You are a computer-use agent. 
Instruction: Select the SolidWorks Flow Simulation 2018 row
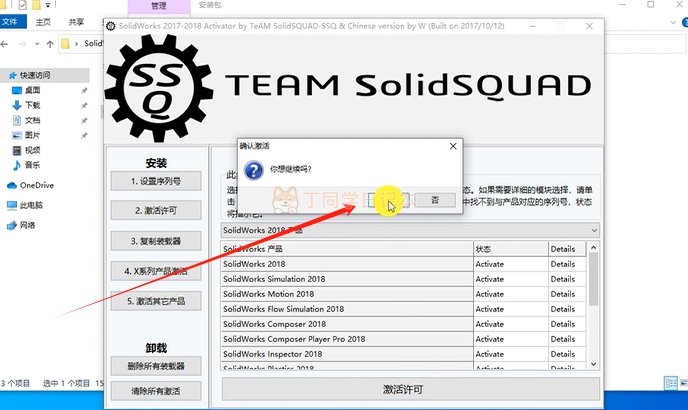click(x=347, y=309)
